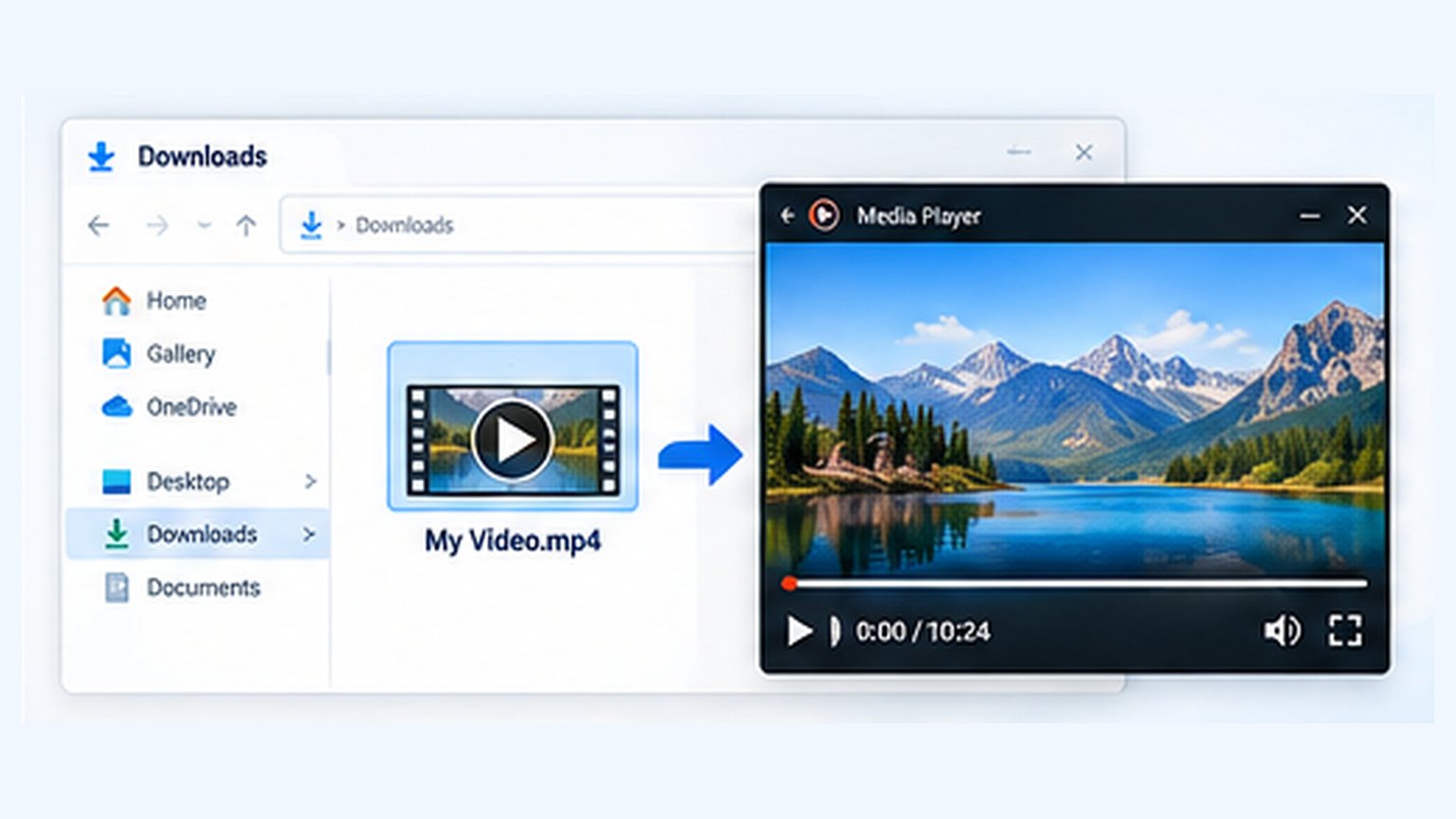Expand the address bar breadcrumb chevron
The image size is (1456, 819).
tap(341, 226)
